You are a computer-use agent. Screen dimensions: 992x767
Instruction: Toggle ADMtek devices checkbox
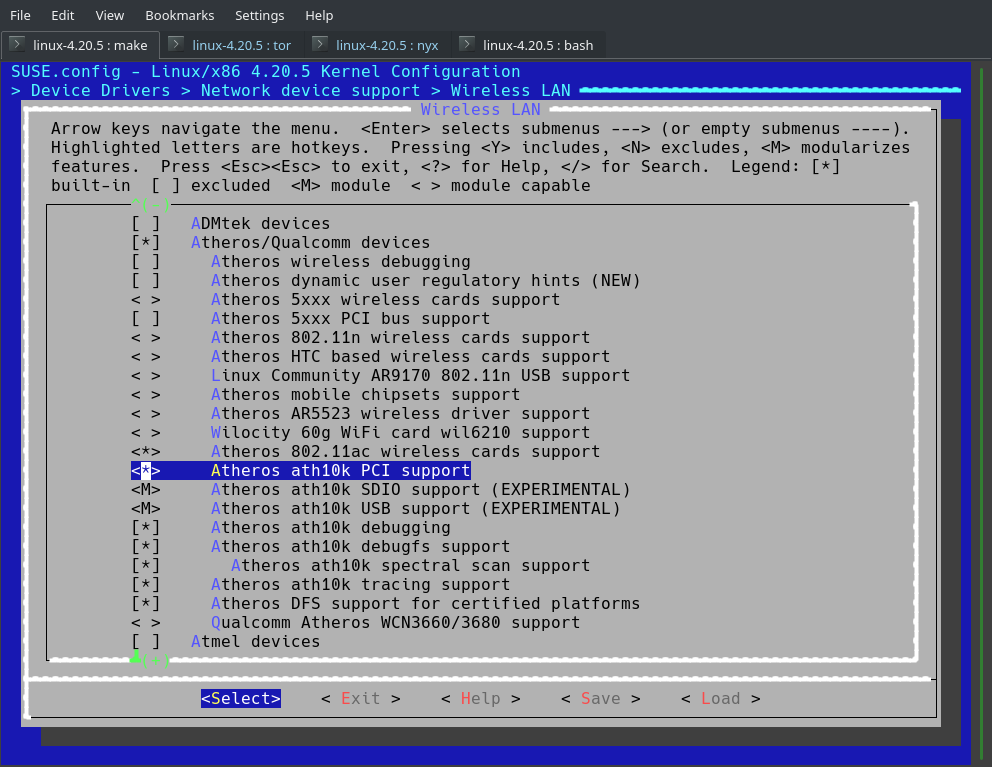tap(146, 224)
